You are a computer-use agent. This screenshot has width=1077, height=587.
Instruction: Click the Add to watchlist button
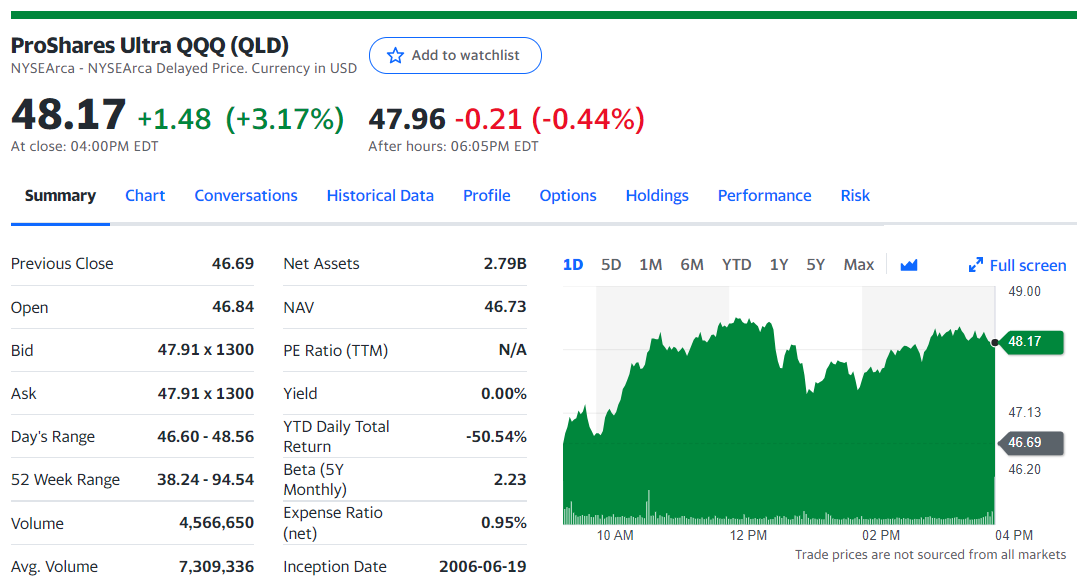[455, 56]
